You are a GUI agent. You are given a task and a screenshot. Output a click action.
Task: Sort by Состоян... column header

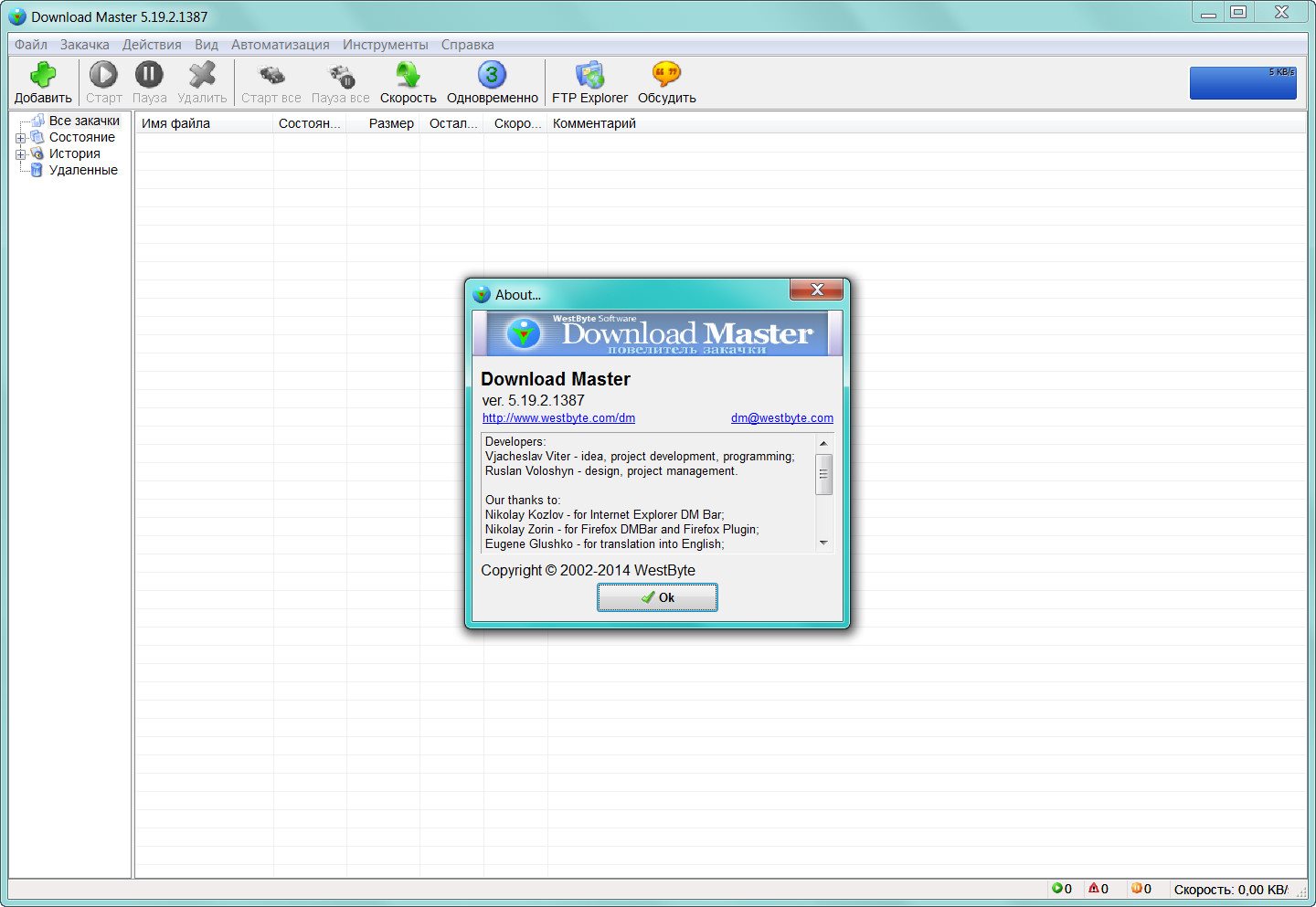pyautogui.click(x=310, y=123)
